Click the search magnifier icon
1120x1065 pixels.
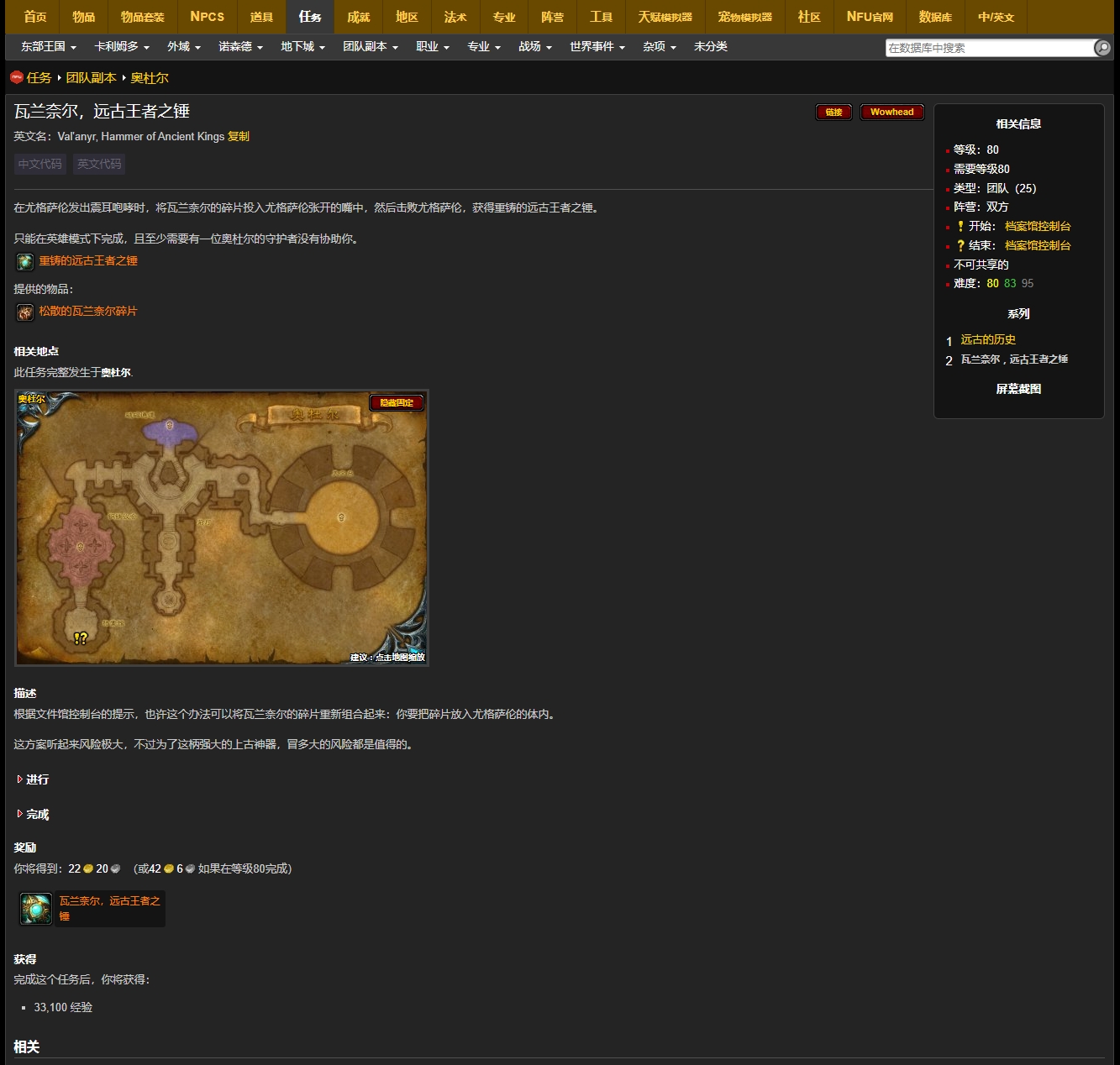tap(1102, 48)
